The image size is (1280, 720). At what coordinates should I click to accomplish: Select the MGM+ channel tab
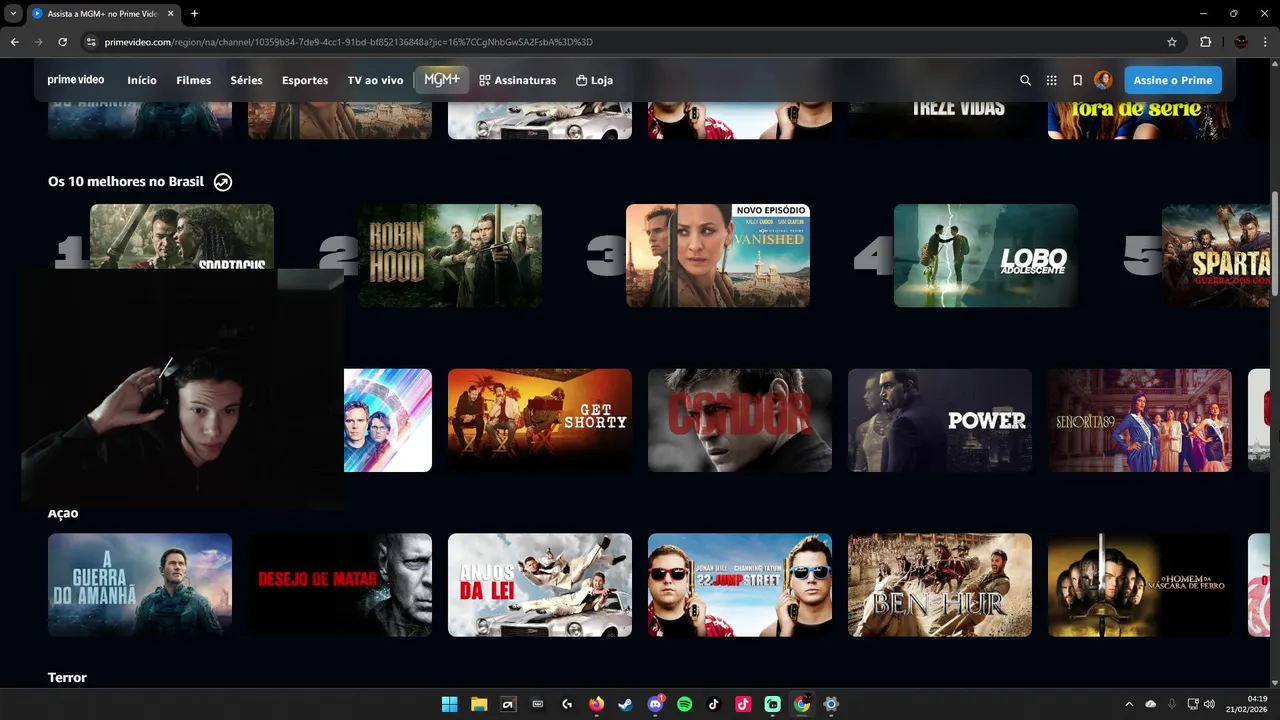click(x=441, y=79)
